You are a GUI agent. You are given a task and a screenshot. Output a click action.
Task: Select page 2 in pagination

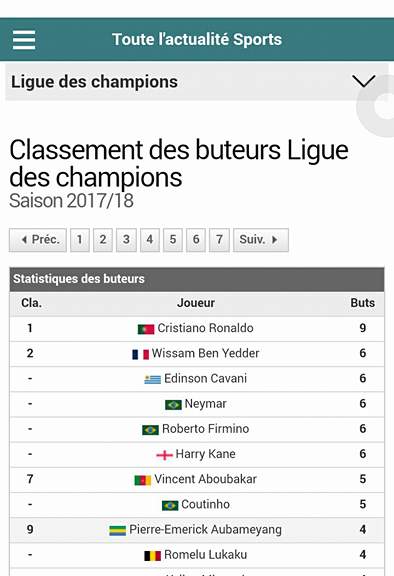pos(103,240)
